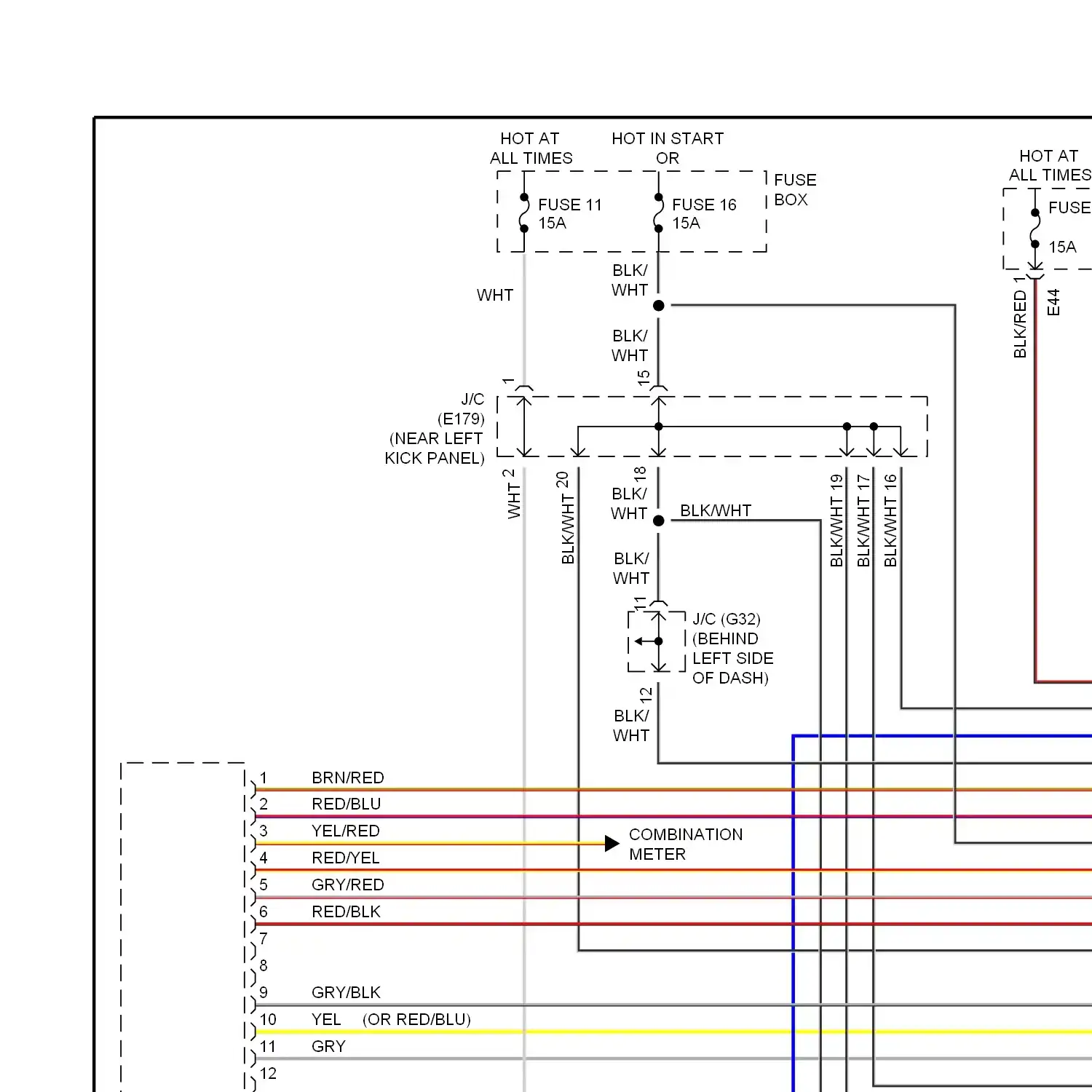
Task: Select single-line "BLK/WHT" label right of splice dot
Action: (x=716, y=510)
